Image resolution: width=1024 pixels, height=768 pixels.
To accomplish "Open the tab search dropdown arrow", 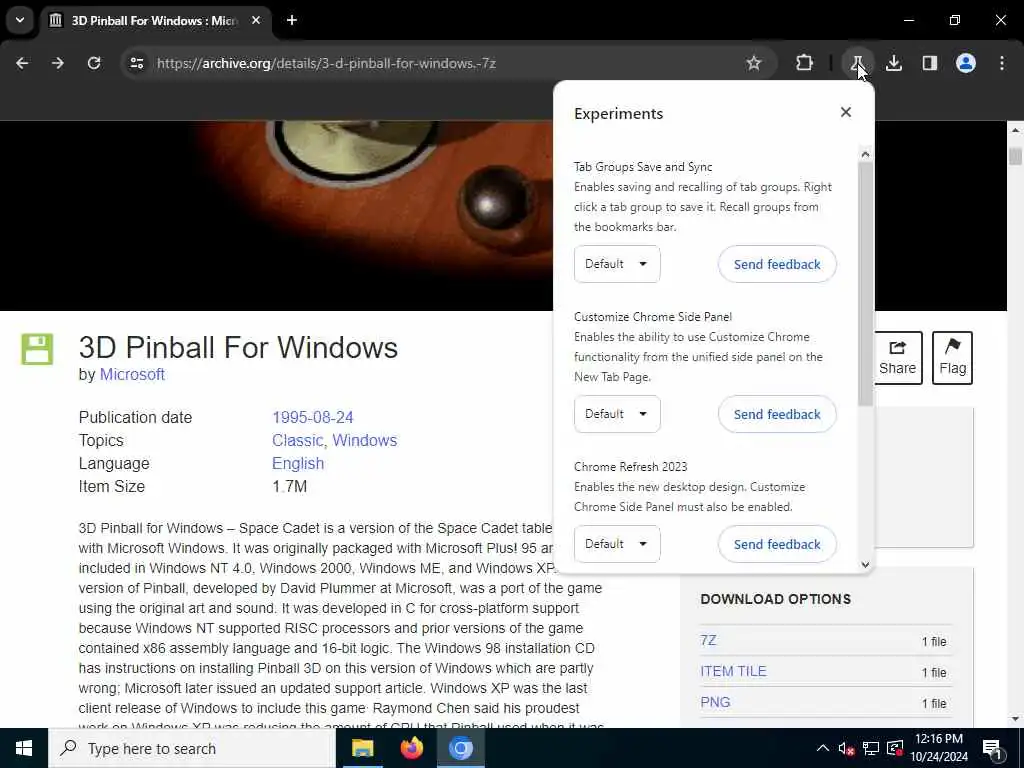I will [20, 20].
